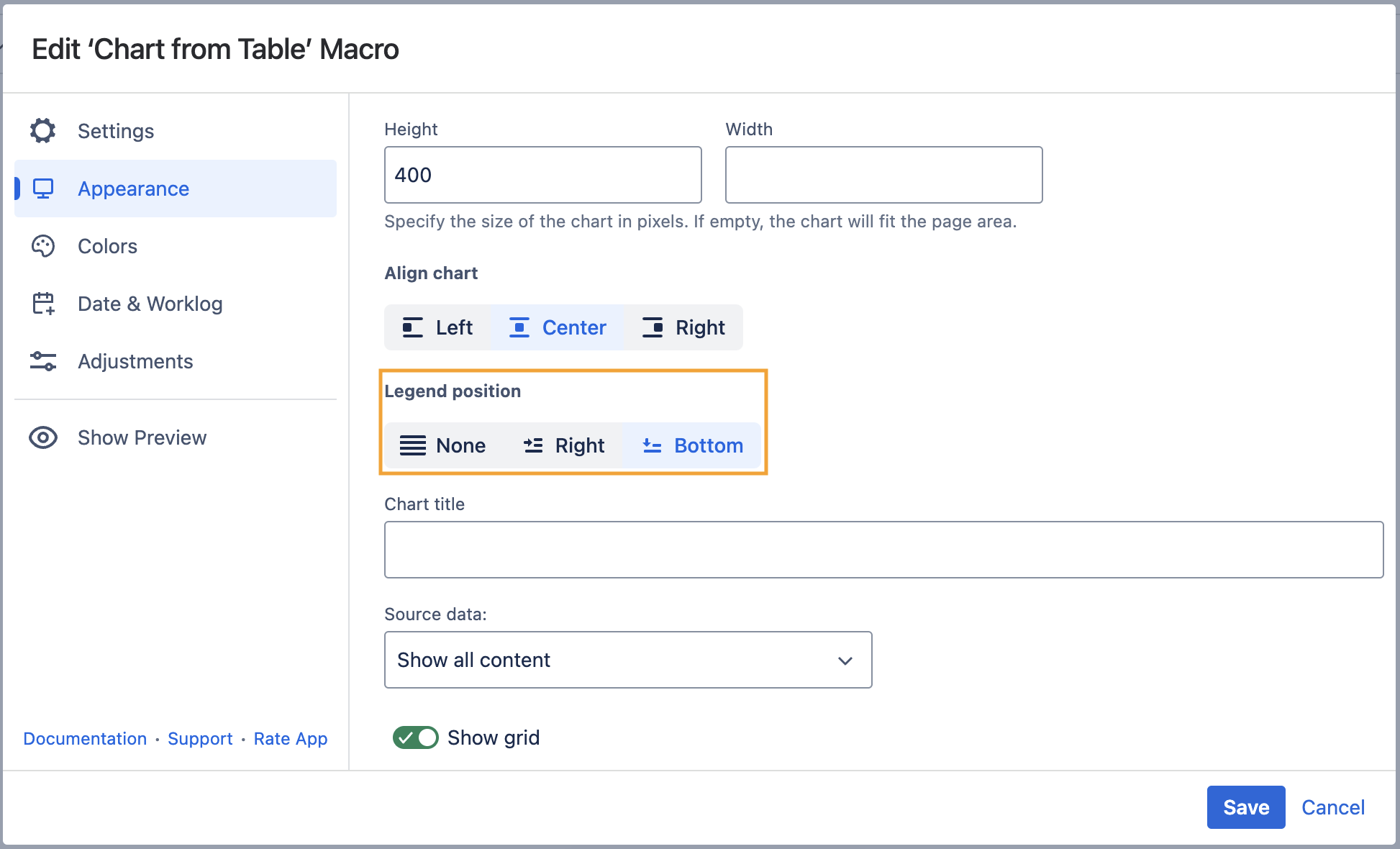
Task: Click the Settings gear icon
Action: pos(43,131)
